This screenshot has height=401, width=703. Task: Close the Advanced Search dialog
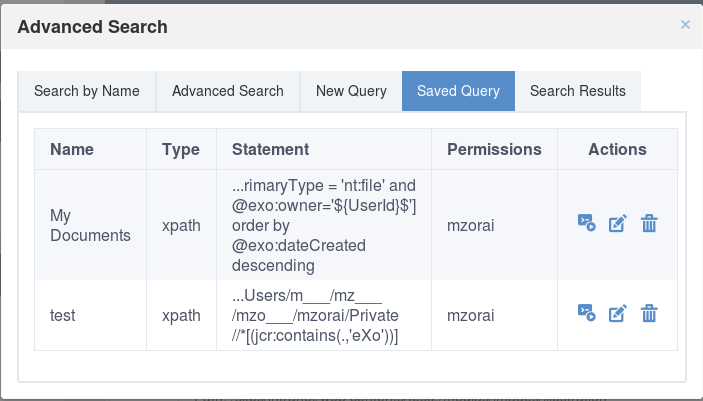point(685,25)
